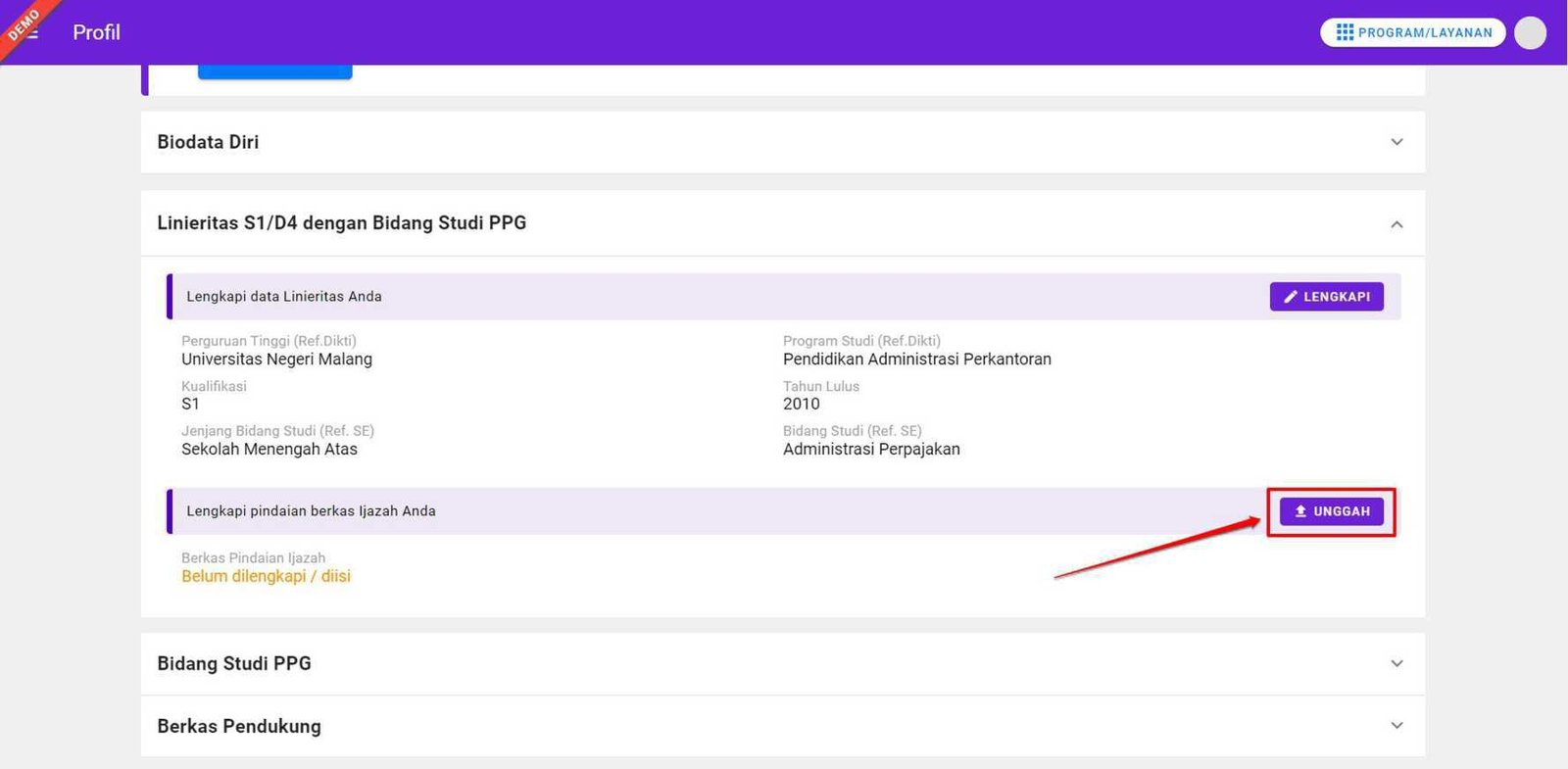Click the Biodata Diri heading
The width and height of the screenshot is (1568, 769).
pos(208,142)
